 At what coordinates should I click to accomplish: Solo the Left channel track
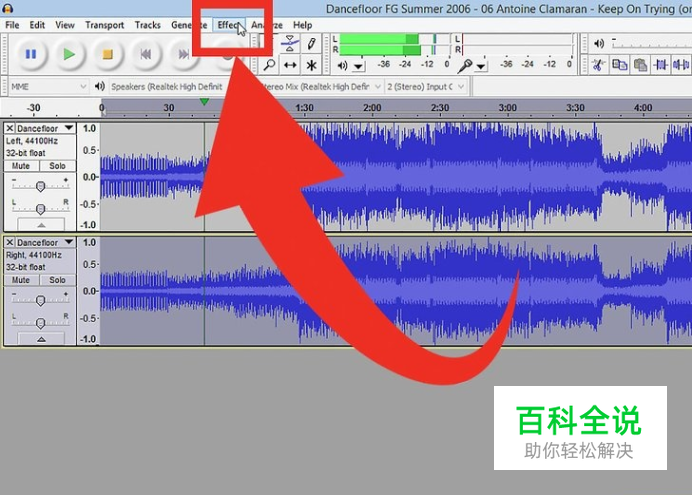pyautogui.click(x=57, y=166)
